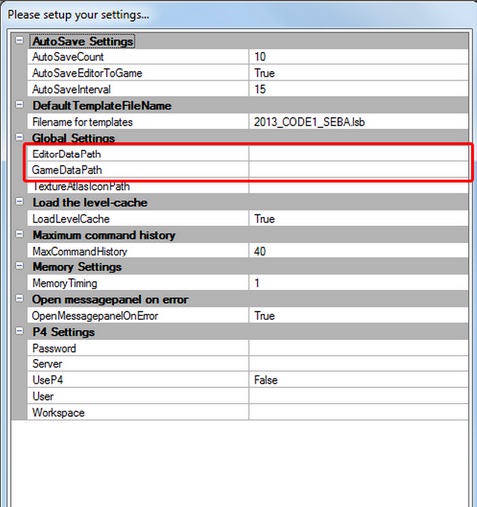Change LoadLevelCache True value
Image resolution: width=477 pixels, height=507 pixels.
[359, 219]
